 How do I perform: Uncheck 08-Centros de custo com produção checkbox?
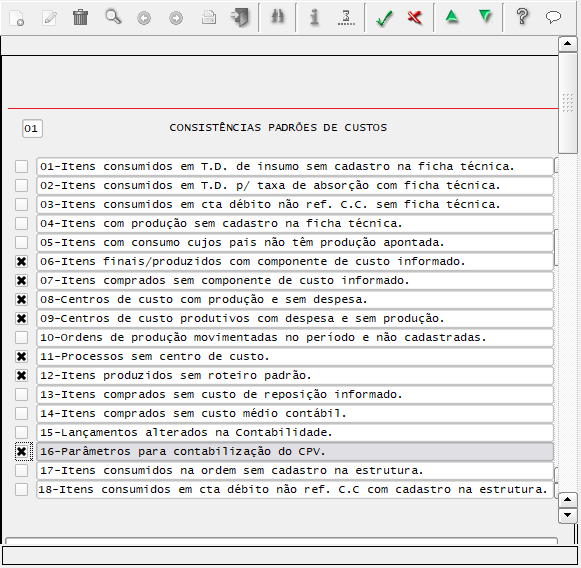[21, 299]
